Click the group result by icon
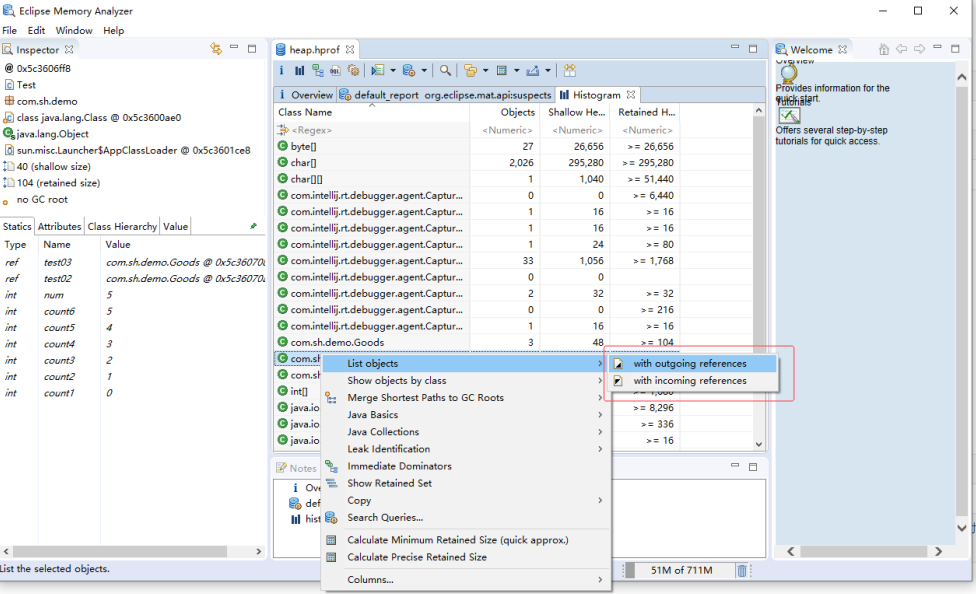This screenshot has width=976, height=594. click(x=471, y=70)
